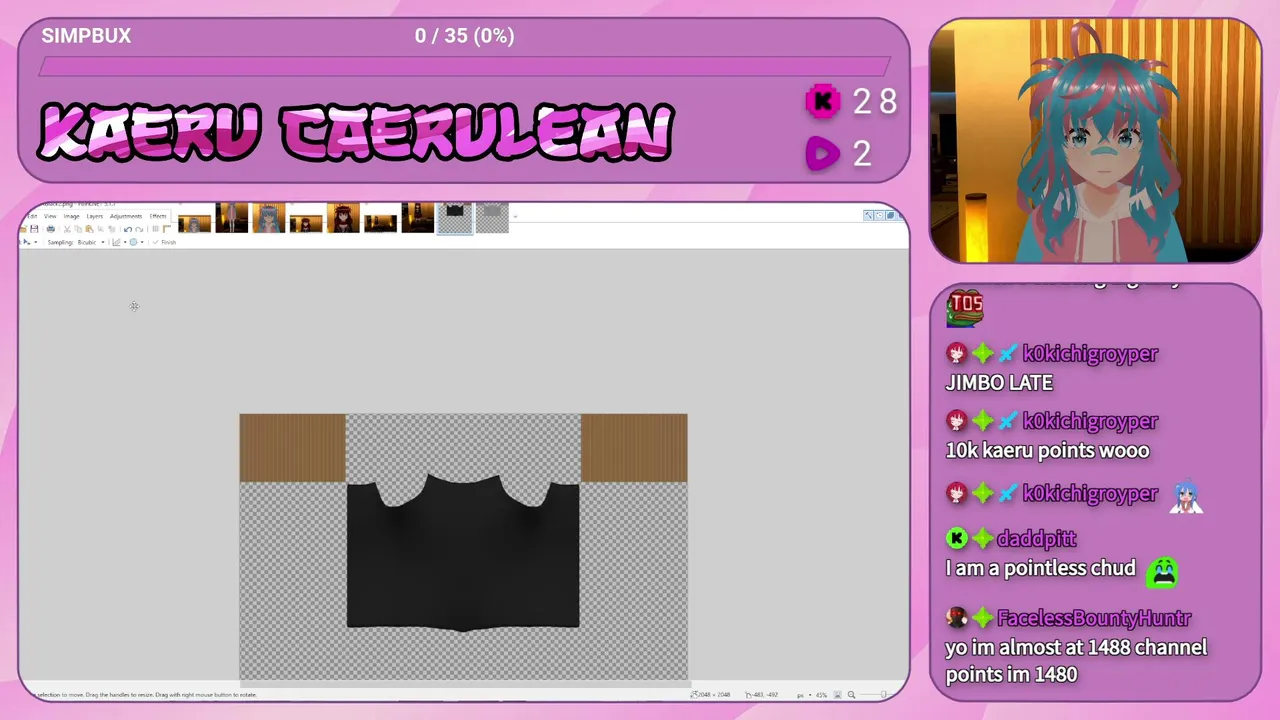Click the 45% zoom value in status bar

[822, 694]
